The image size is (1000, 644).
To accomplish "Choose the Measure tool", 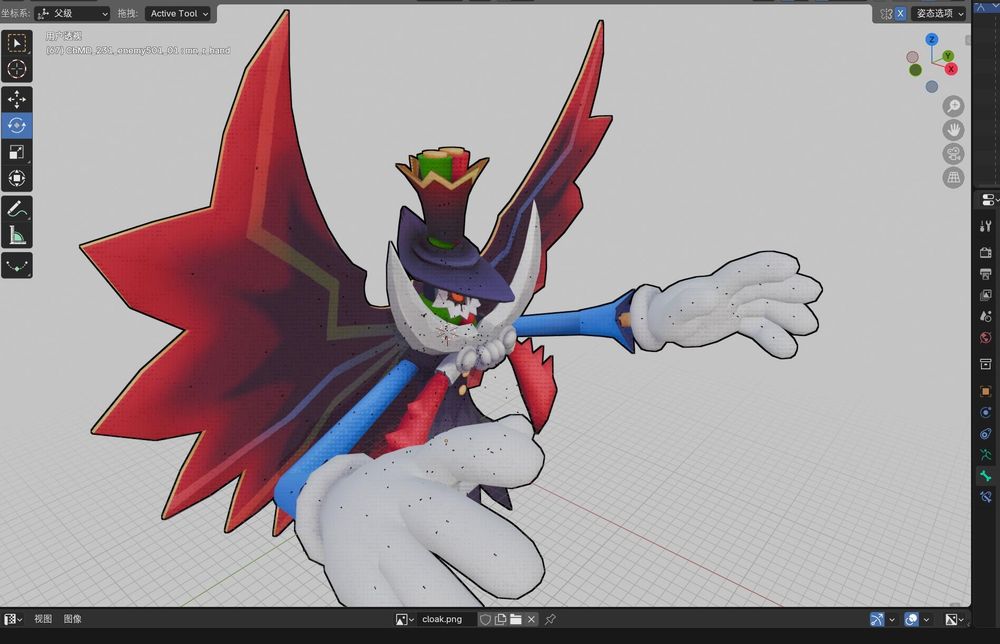I will coord(17,235).
